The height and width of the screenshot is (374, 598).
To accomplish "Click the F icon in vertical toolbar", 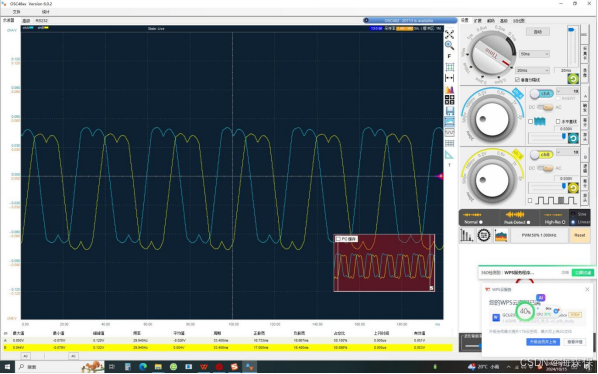I will (x=450, y=56).
